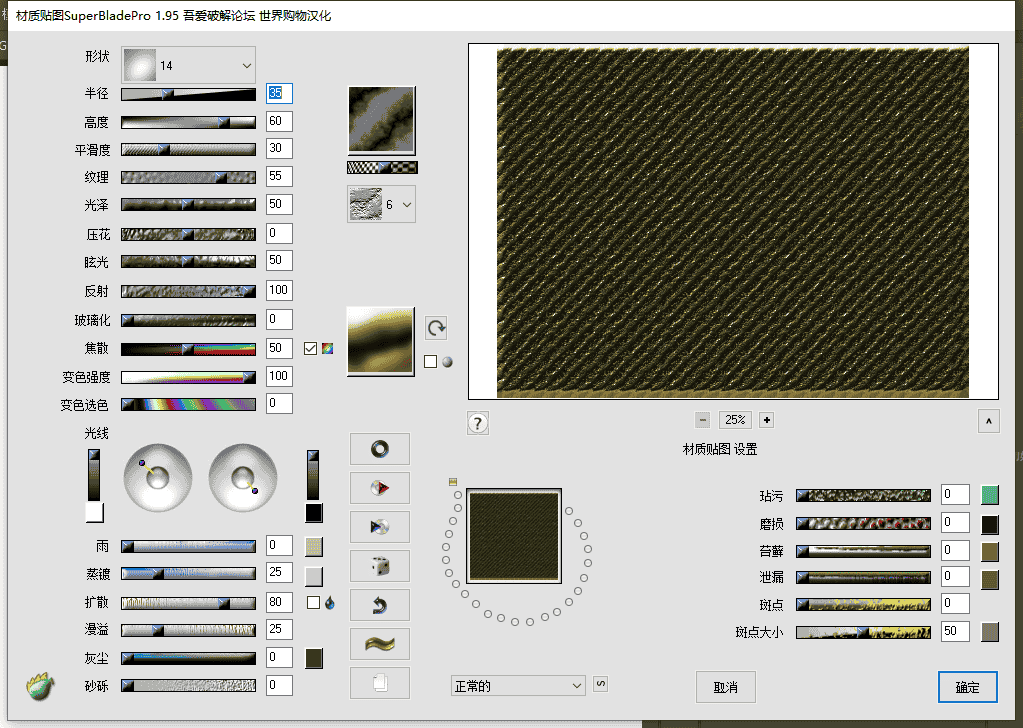Uncheck the rainbow checkbox beside 焦散

pos(310,349)
